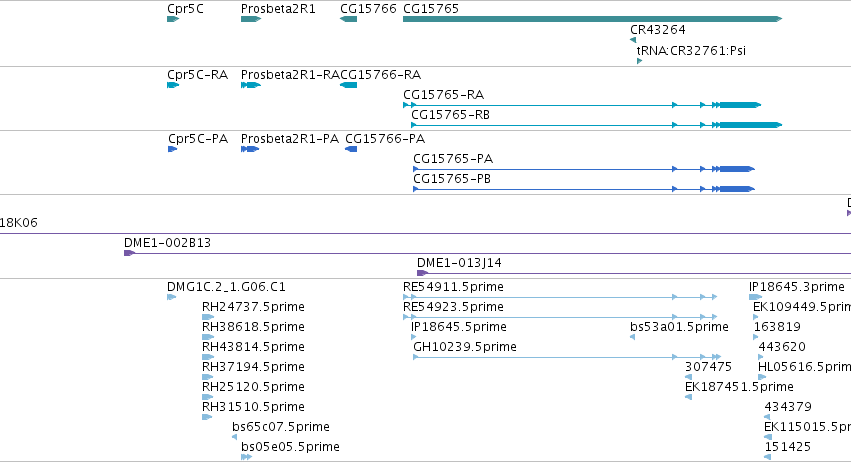This screenshot has width=851, height=462.
Task: Select the Cpr5C gene arrow glyph
Action: pyautogui.click(x=173, y=20)
